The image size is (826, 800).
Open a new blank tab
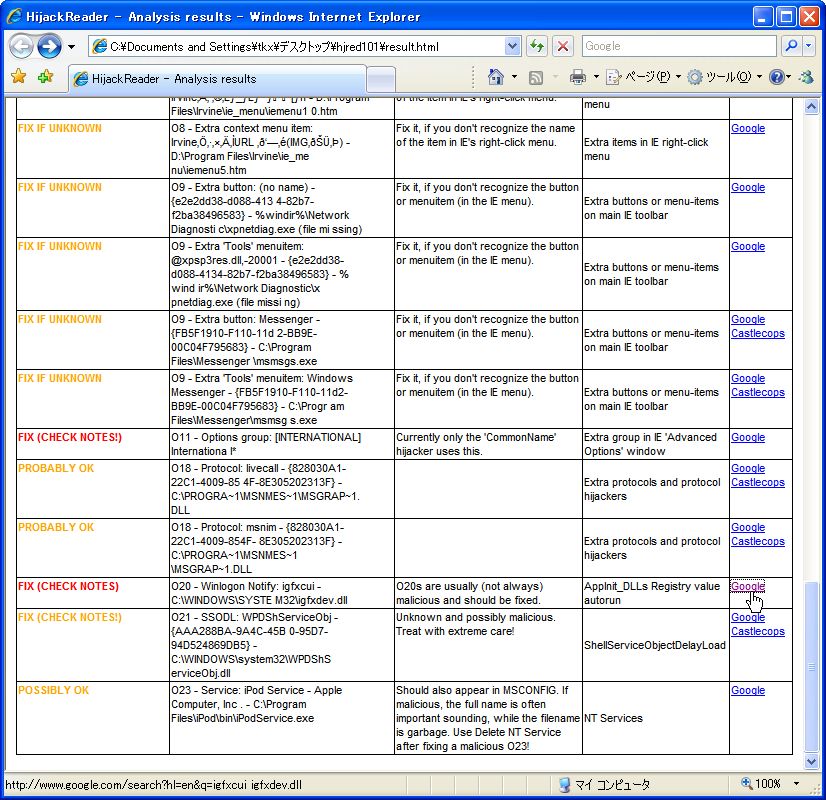[x=381, y=80]
